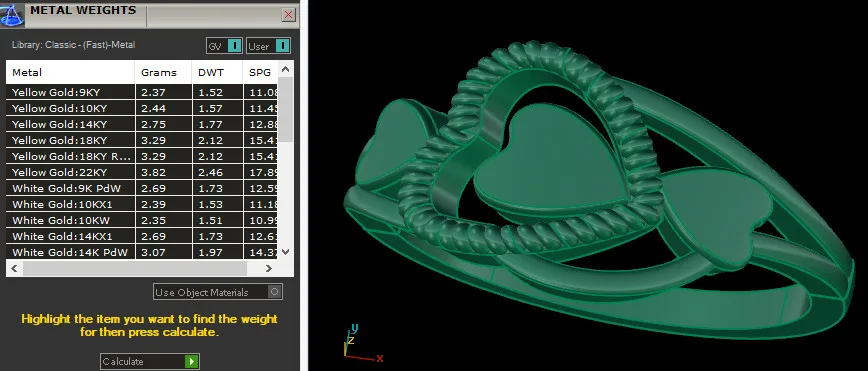Toggle the GV library switch
The image size is (868, 371).
[224, 46]
